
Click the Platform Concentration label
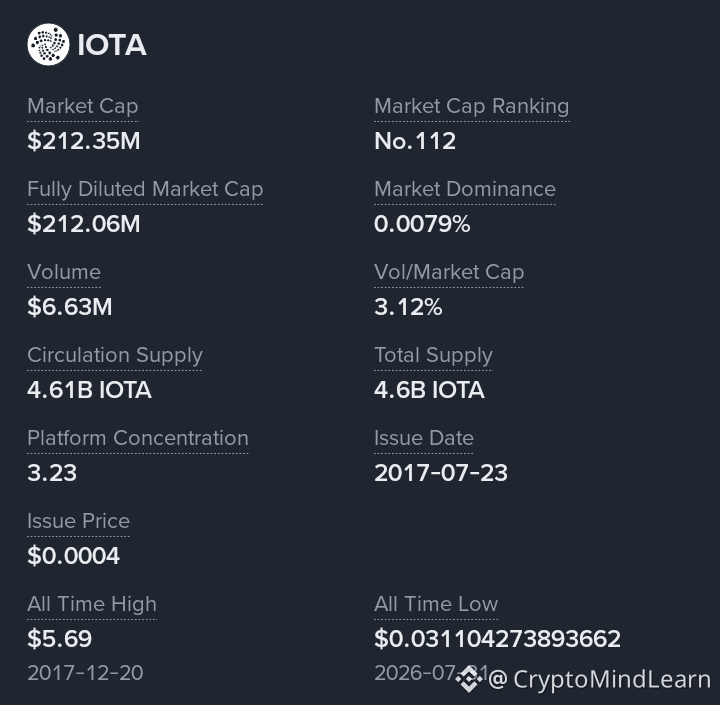(138, 438)
